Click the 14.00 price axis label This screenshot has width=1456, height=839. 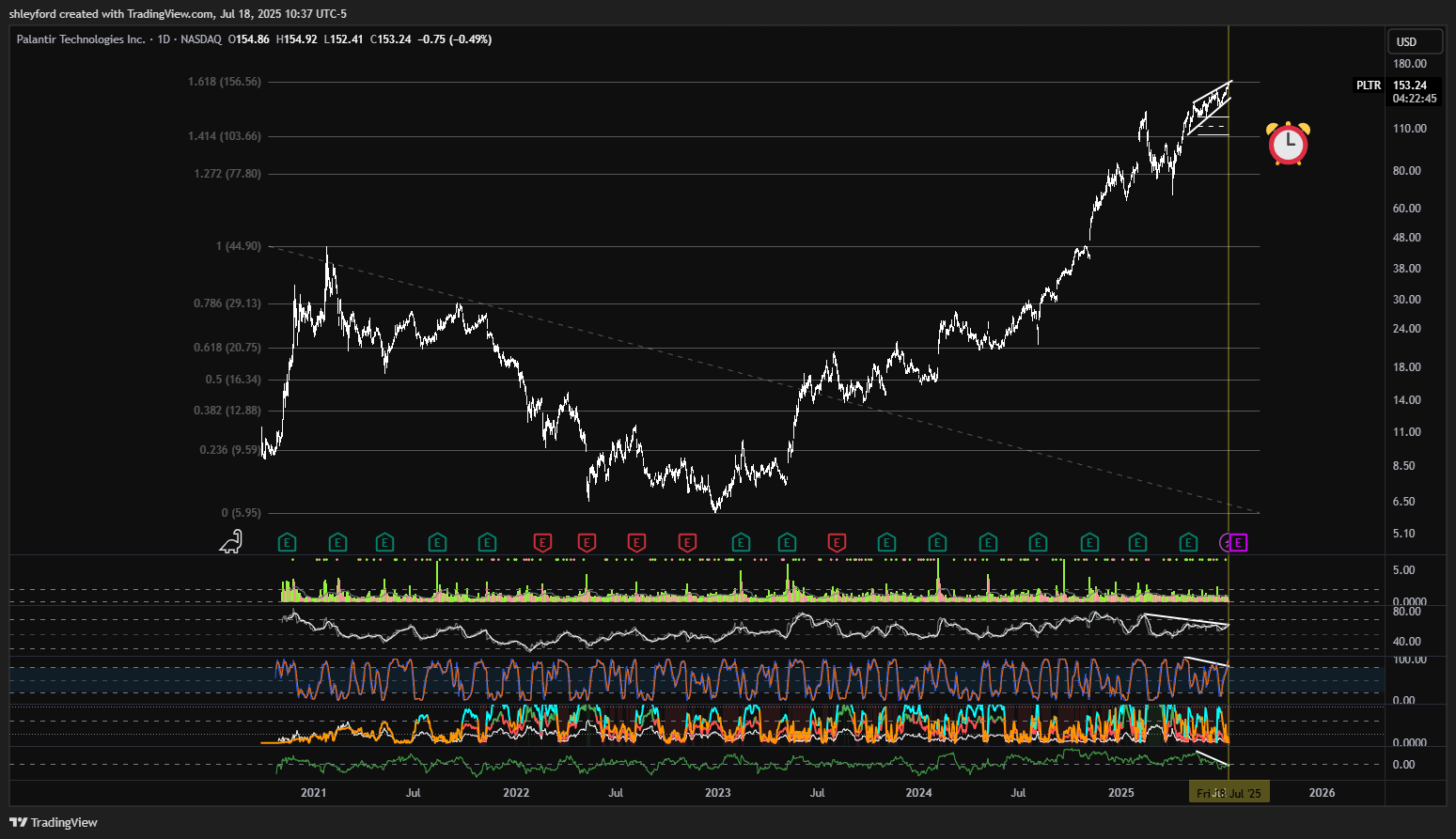tap(1407, 400)
